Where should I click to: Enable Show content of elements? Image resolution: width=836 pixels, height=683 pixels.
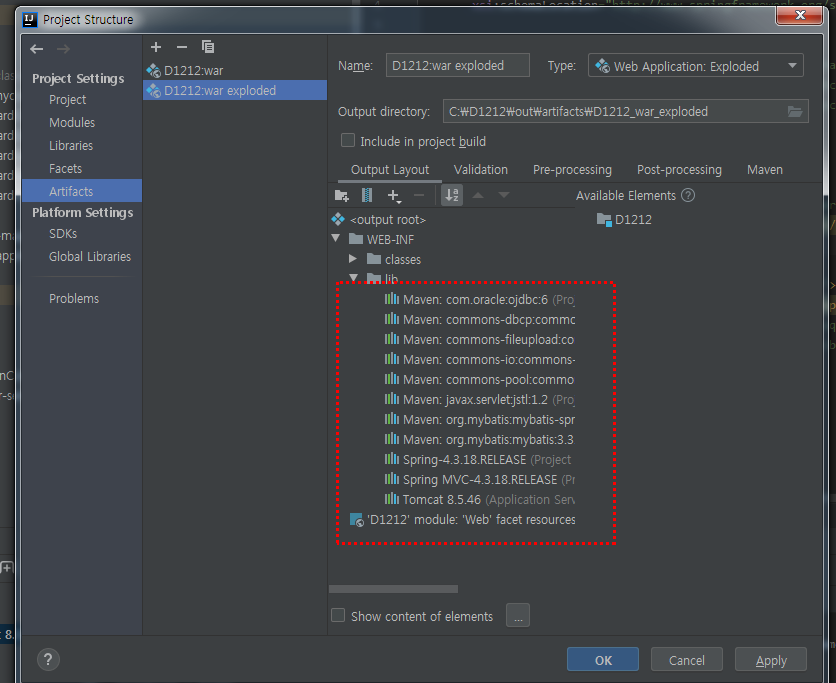[x=337, y=615]
